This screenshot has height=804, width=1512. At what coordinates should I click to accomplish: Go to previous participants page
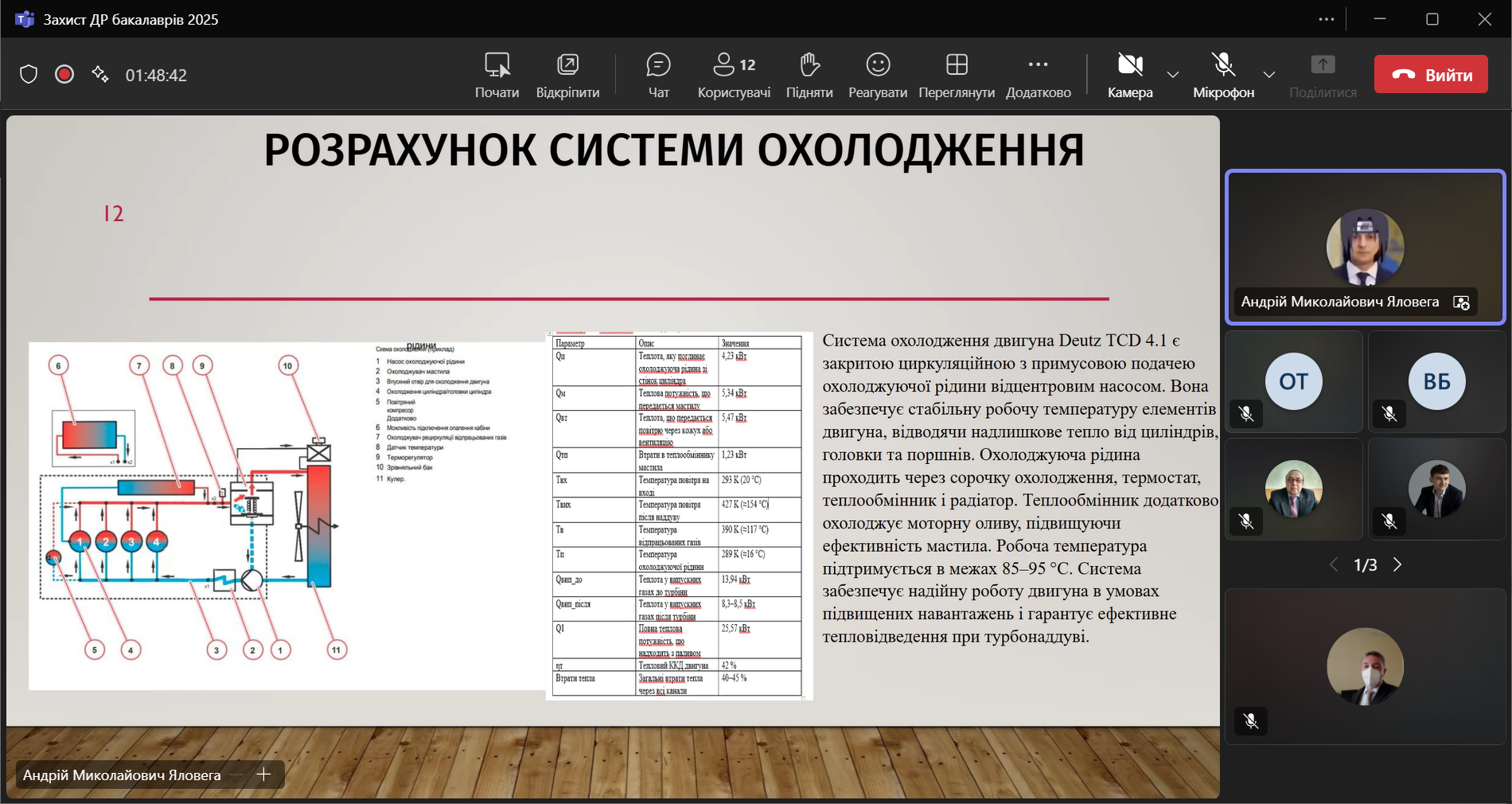click(x=1334, y=565)
